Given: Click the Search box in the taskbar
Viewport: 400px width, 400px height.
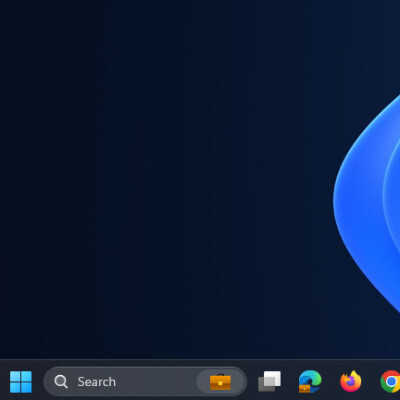Looking at the screenshot, I should click(145, 382).
